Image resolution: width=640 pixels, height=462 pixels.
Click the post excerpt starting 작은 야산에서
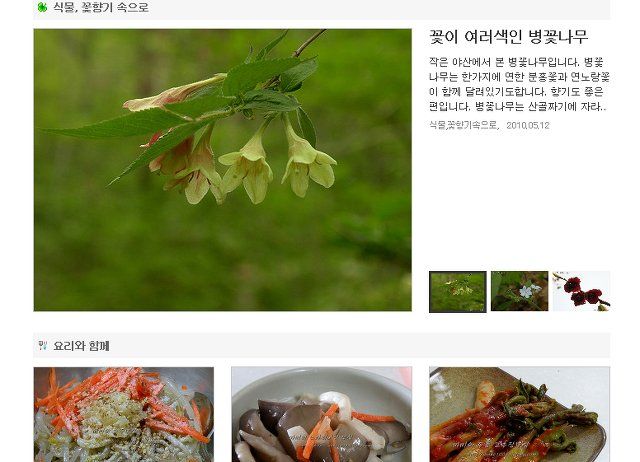click(519, 84)
